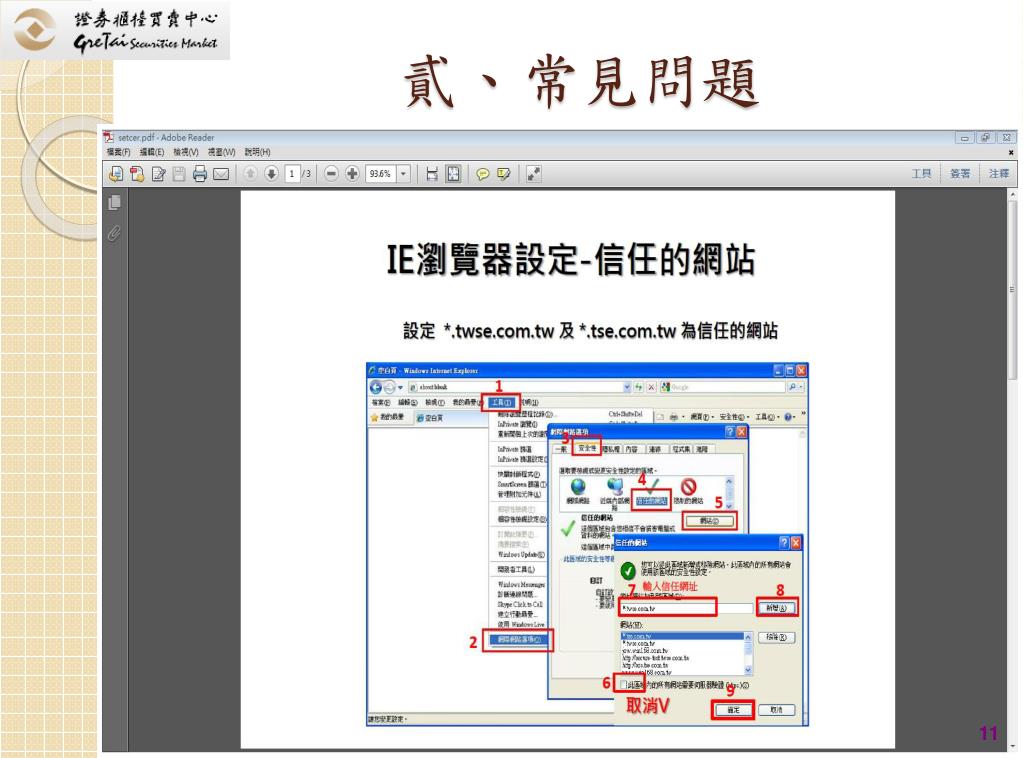
Task: Switch to 安全性 tab in Internet Options
Action: pos(587,449)
